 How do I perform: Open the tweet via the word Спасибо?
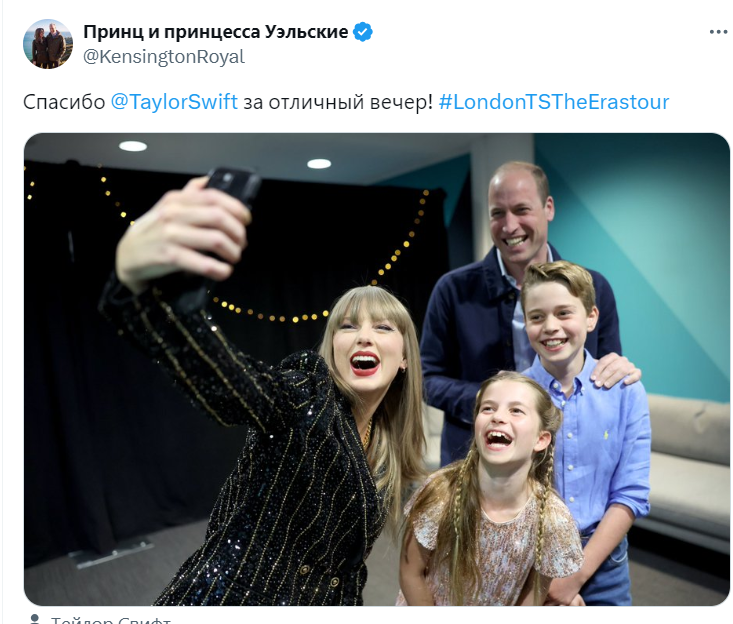click(x=64, y=102)
